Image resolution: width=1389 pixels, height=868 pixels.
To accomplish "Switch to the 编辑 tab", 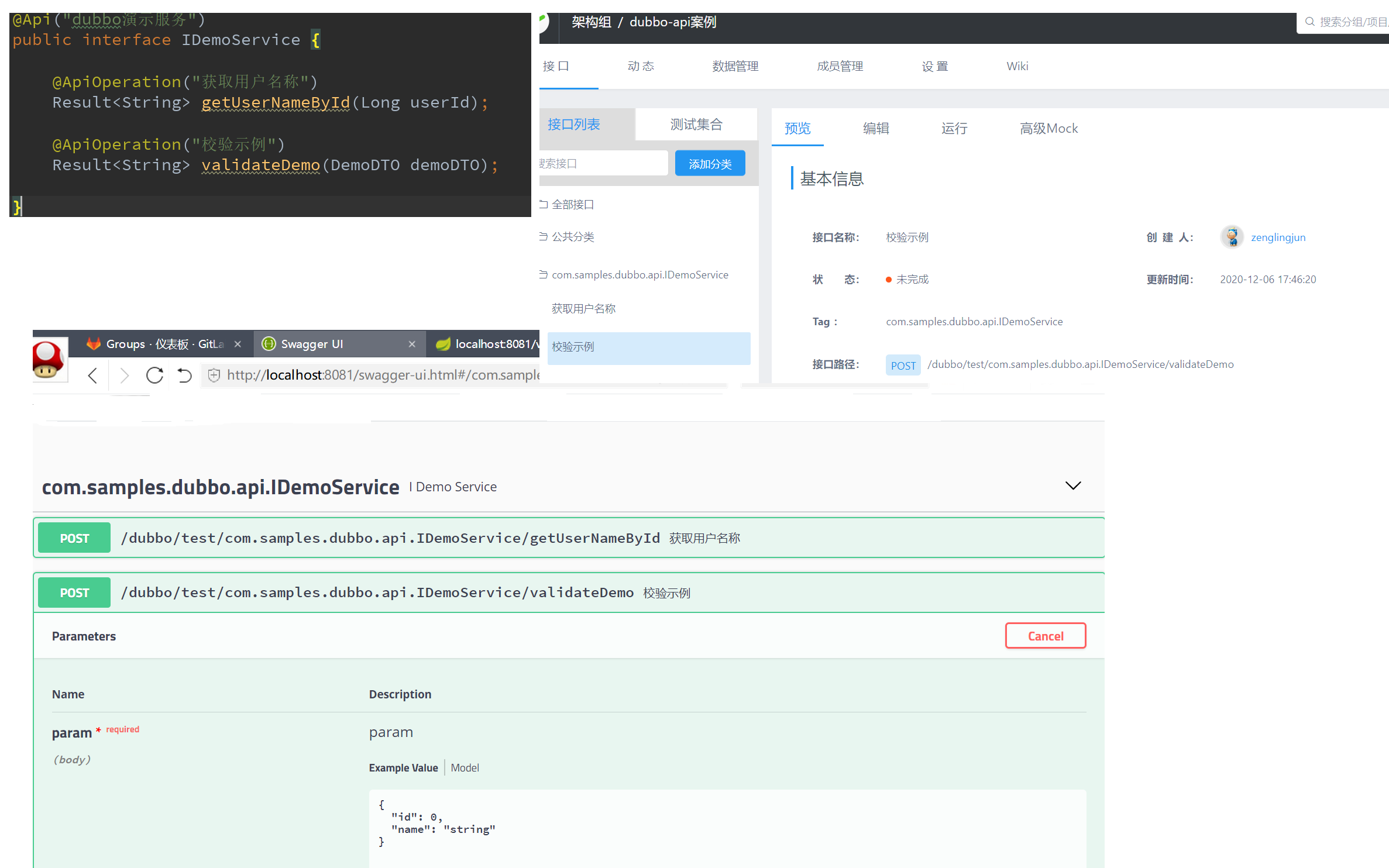I will pos(876,129).
